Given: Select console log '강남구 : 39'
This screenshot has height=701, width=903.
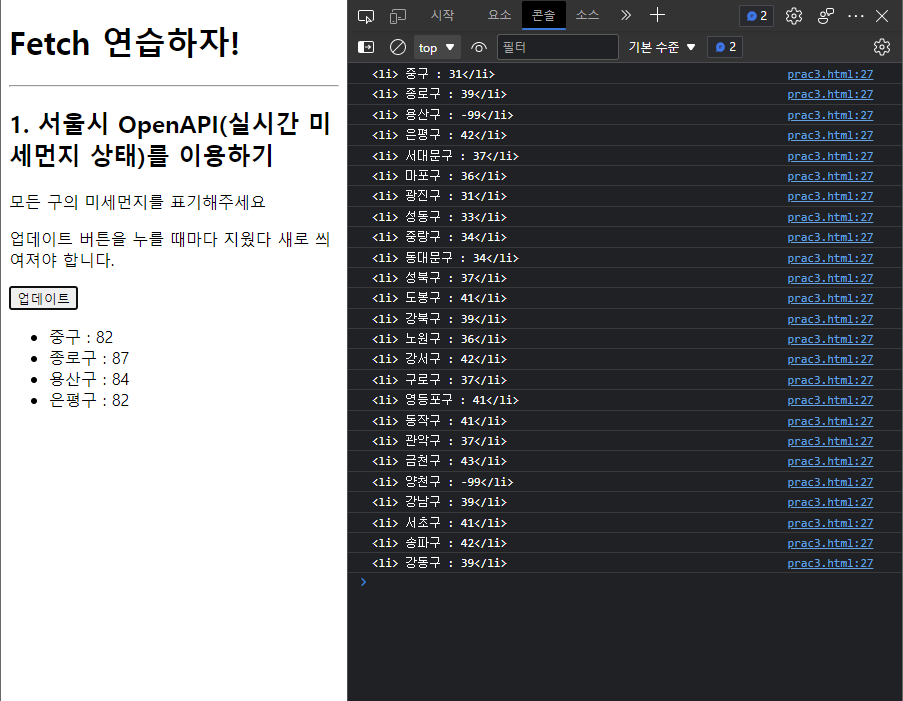Looking at the screenshot, I should coord(439,502).
